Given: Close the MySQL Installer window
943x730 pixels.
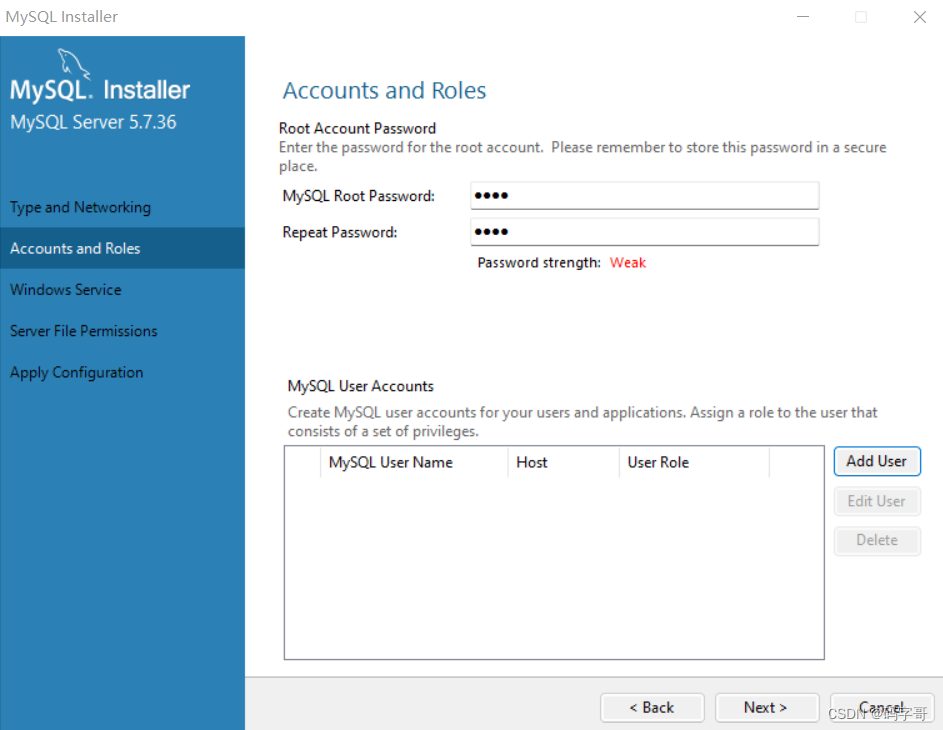Looking at the screenshot, I should tap(920, 17).
